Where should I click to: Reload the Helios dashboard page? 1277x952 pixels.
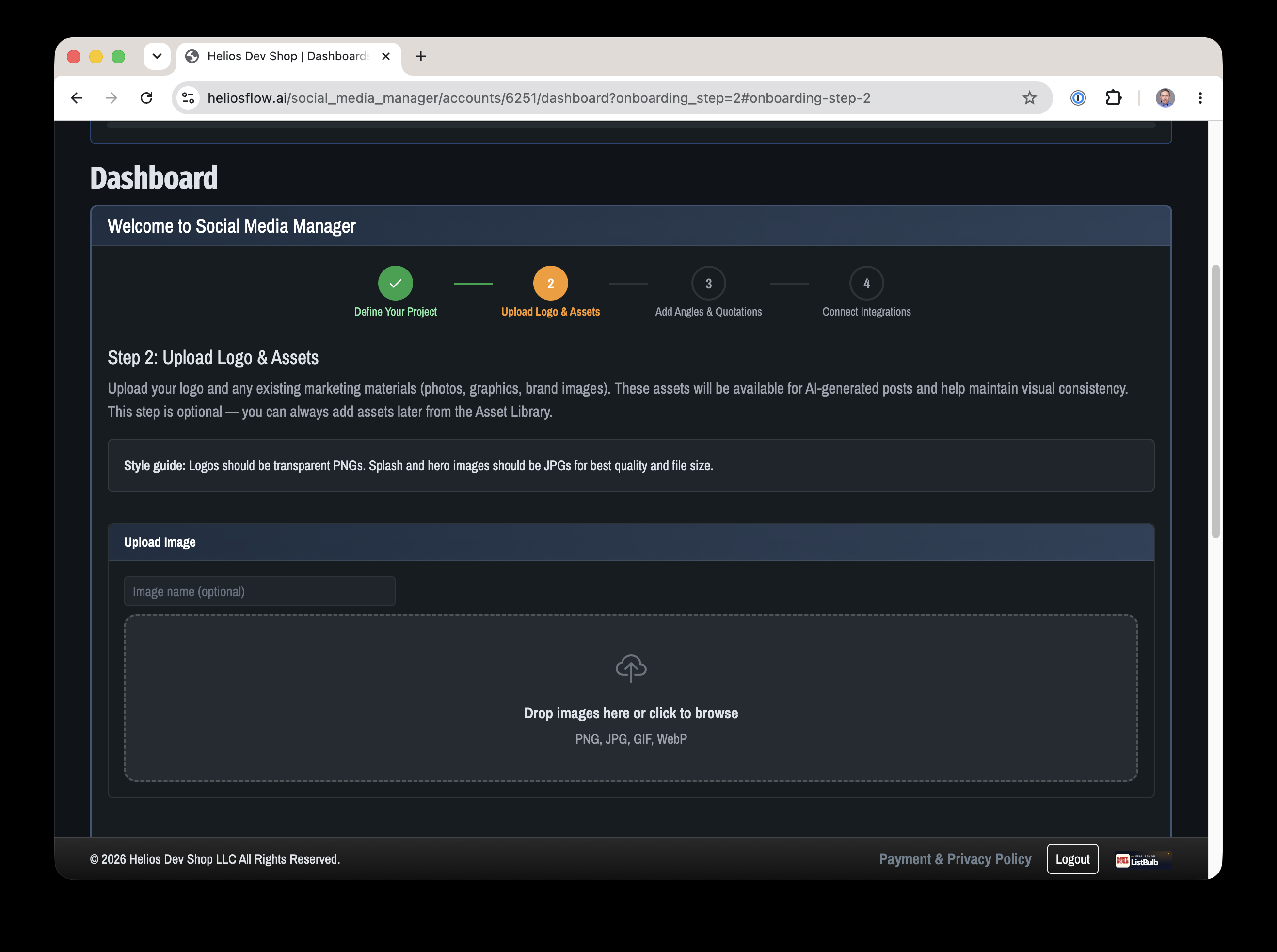click(x=146, y=98)
